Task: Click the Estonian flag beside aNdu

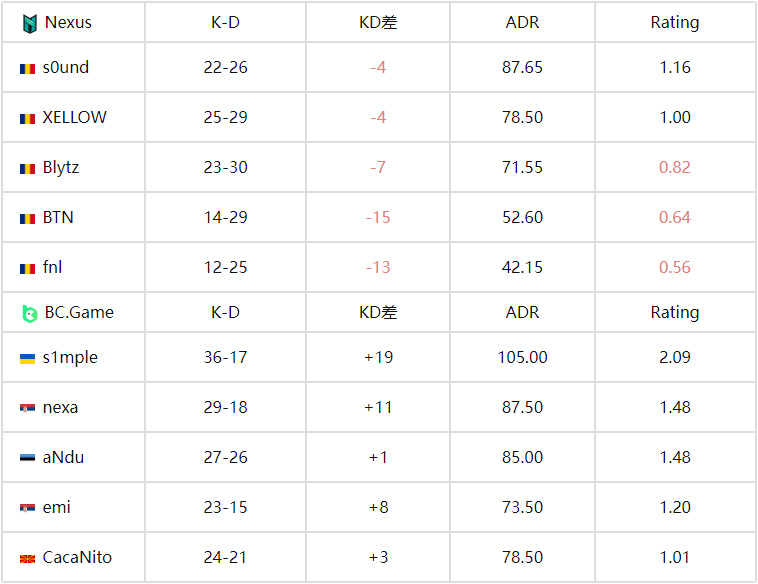Action: (x=28, y=458)
